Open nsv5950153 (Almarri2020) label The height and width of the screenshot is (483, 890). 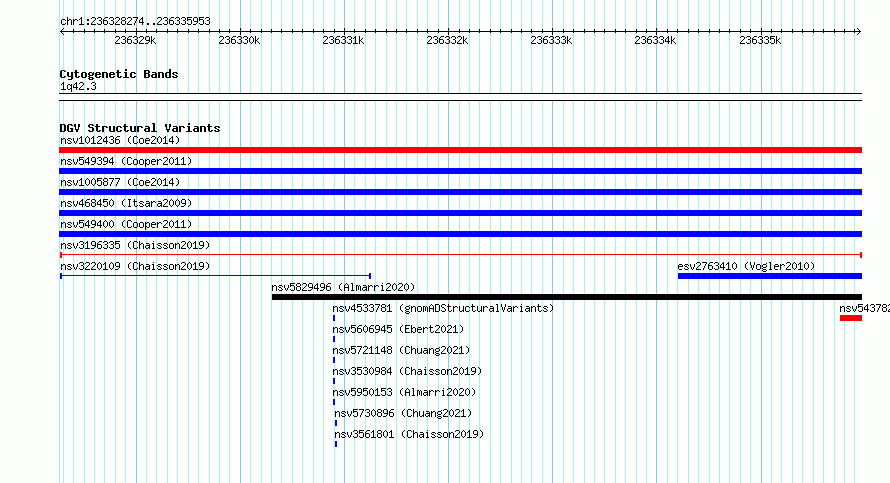click(405, 392)
